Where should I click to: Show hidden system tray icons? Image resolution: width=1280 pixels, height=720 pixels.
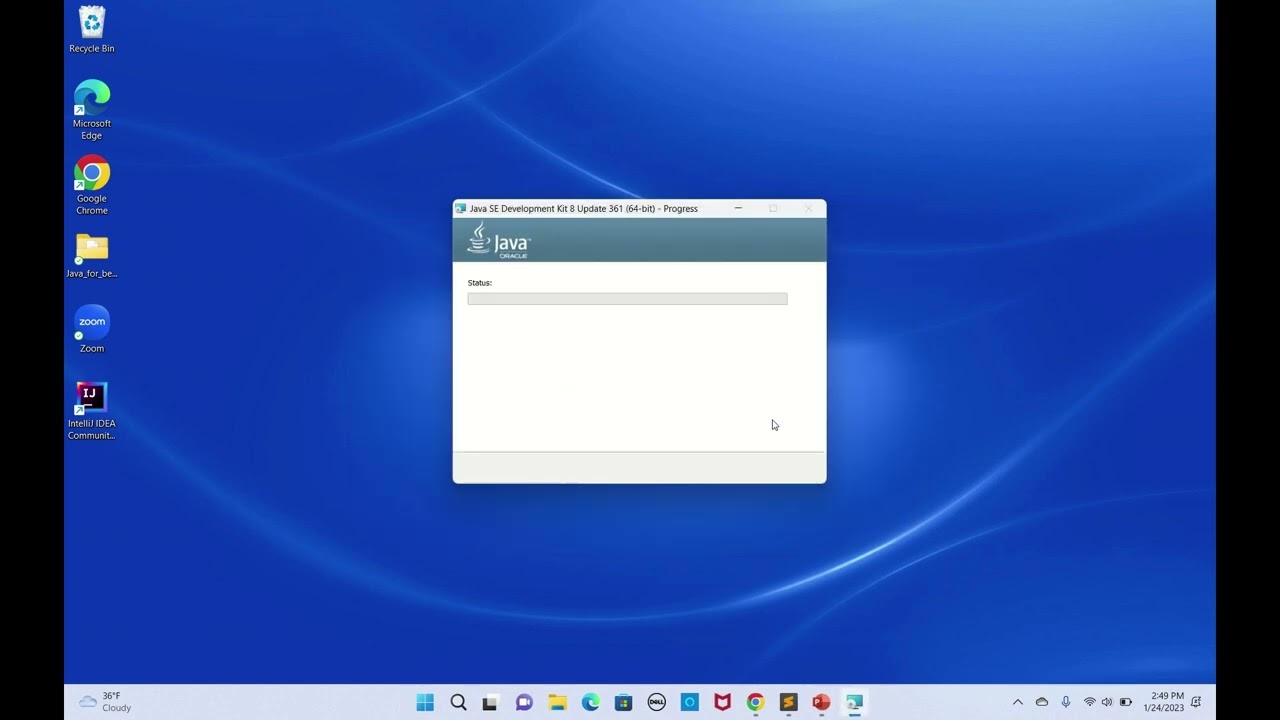coord(1018,702)
